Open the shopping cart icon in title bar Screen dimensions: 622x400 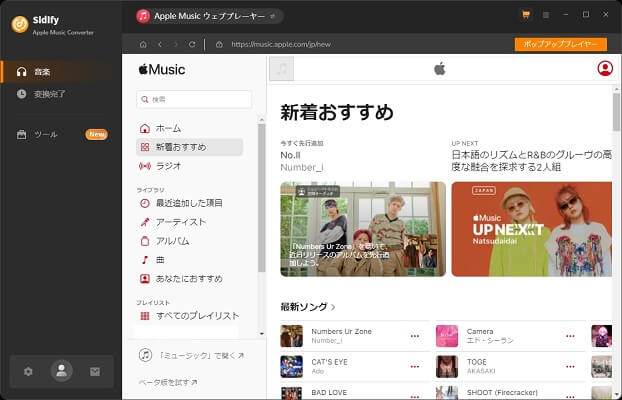click(x=526, y=15)
